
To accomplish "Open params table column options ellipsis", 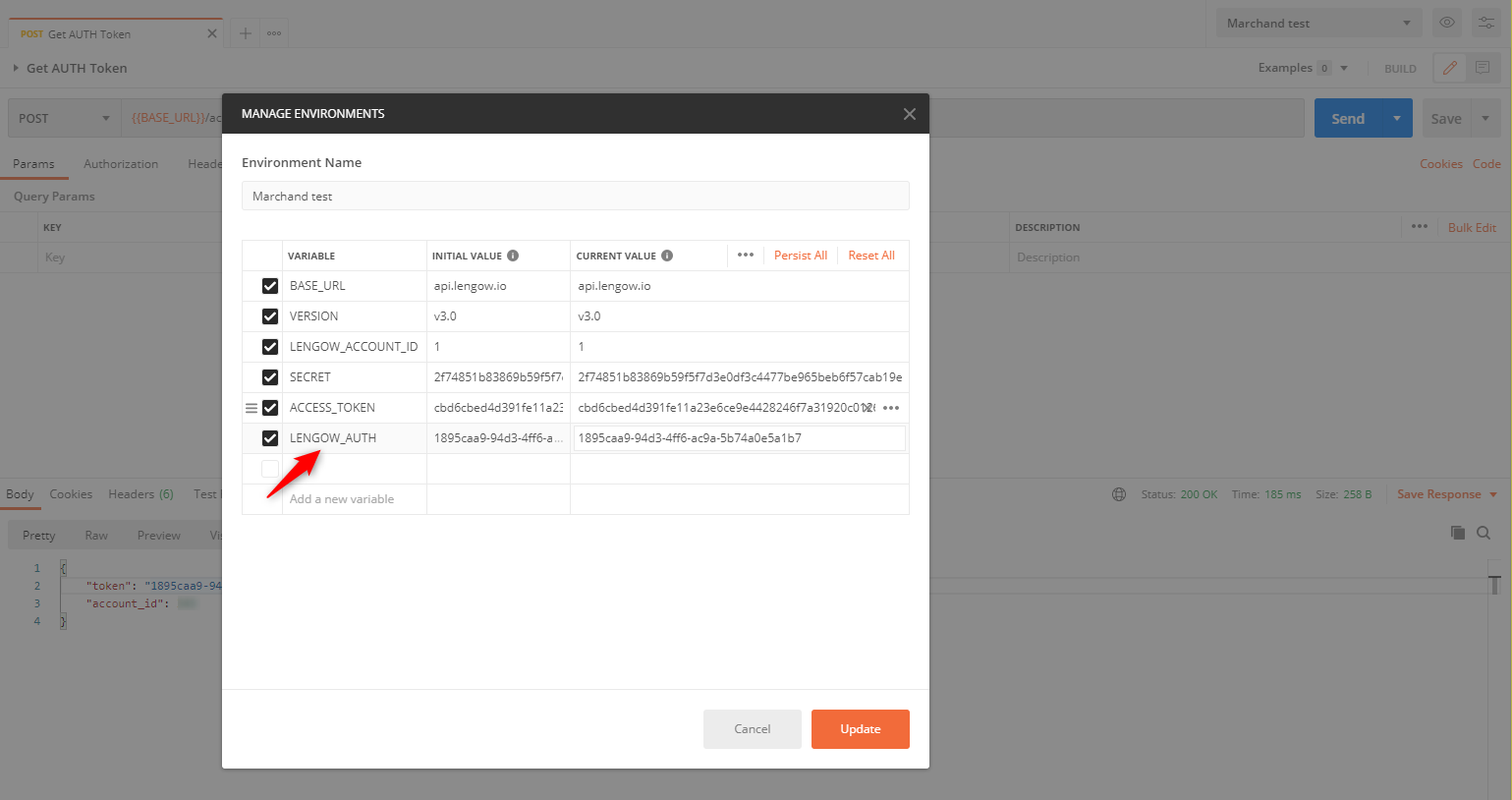I will point(1420,226).
